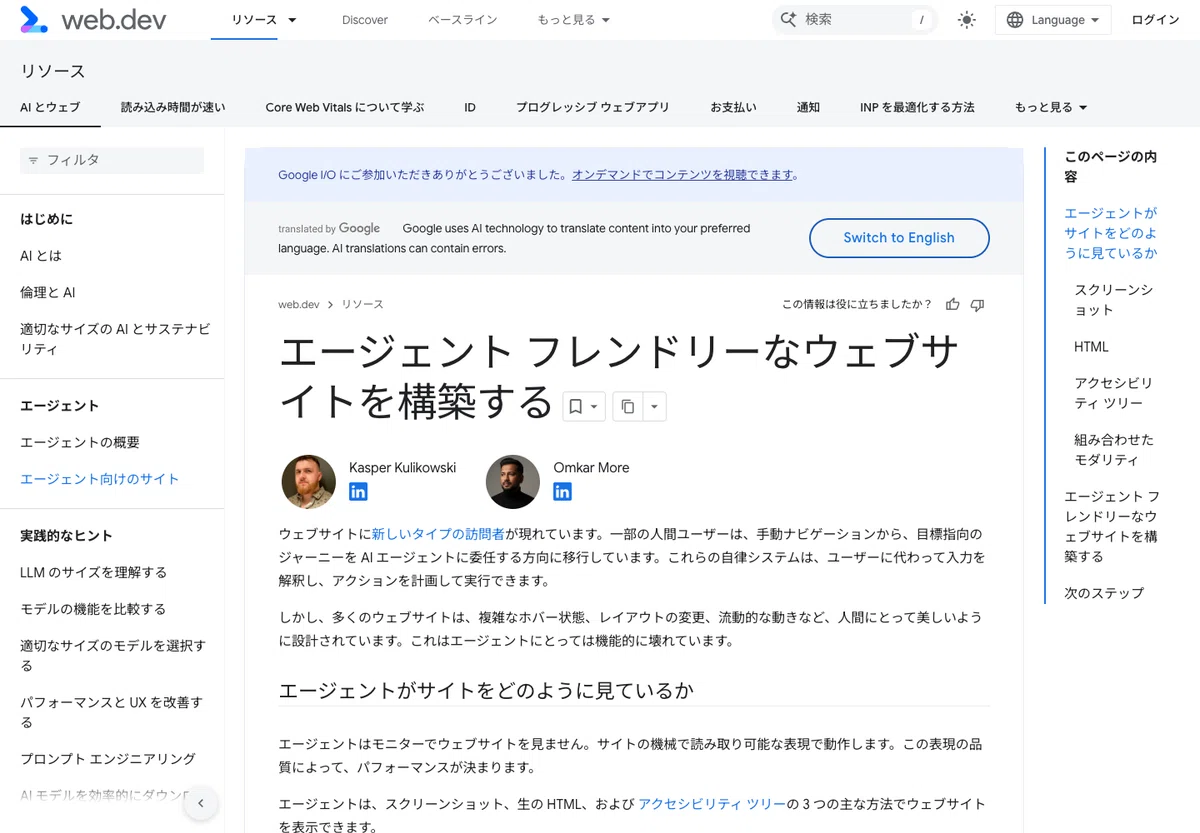Select the AI とウェブ tab
This screenshot has width=1200, height=833.
pos(50,107)
